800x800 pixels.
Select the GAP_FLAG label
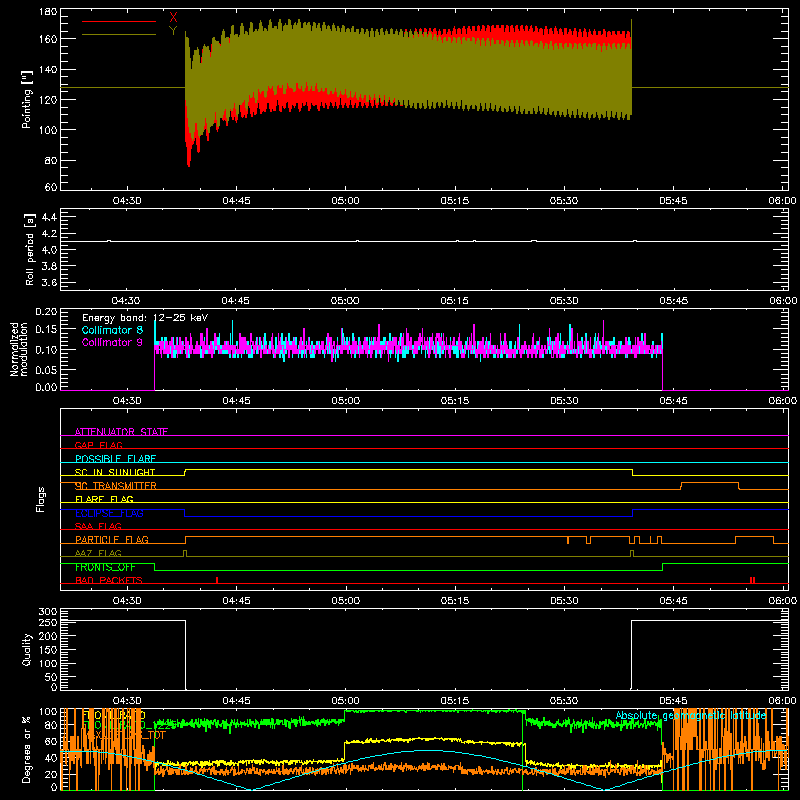98,445
